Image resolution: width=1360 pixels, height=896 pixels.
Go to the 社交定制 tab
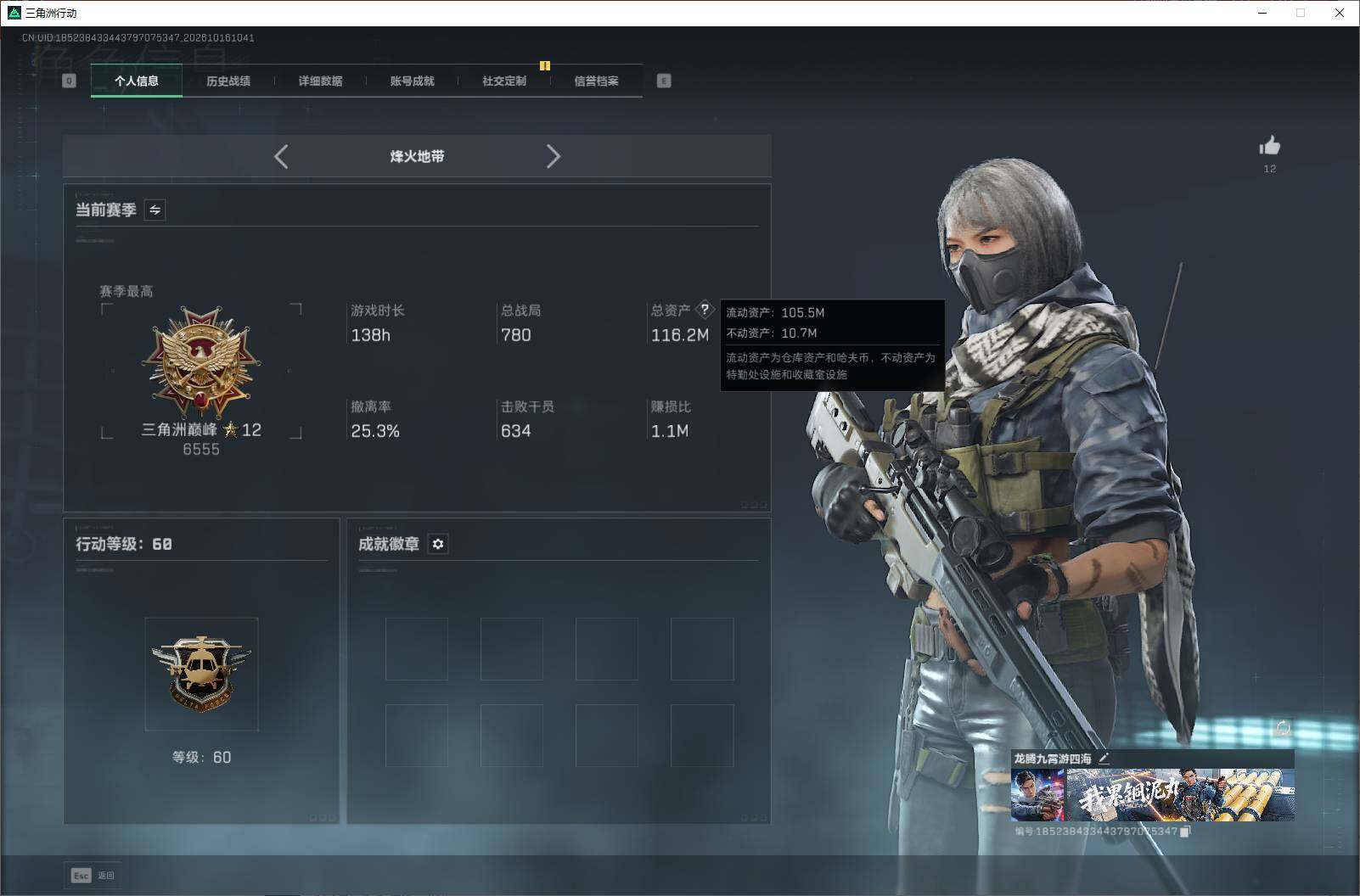click(x=503, y=81)
